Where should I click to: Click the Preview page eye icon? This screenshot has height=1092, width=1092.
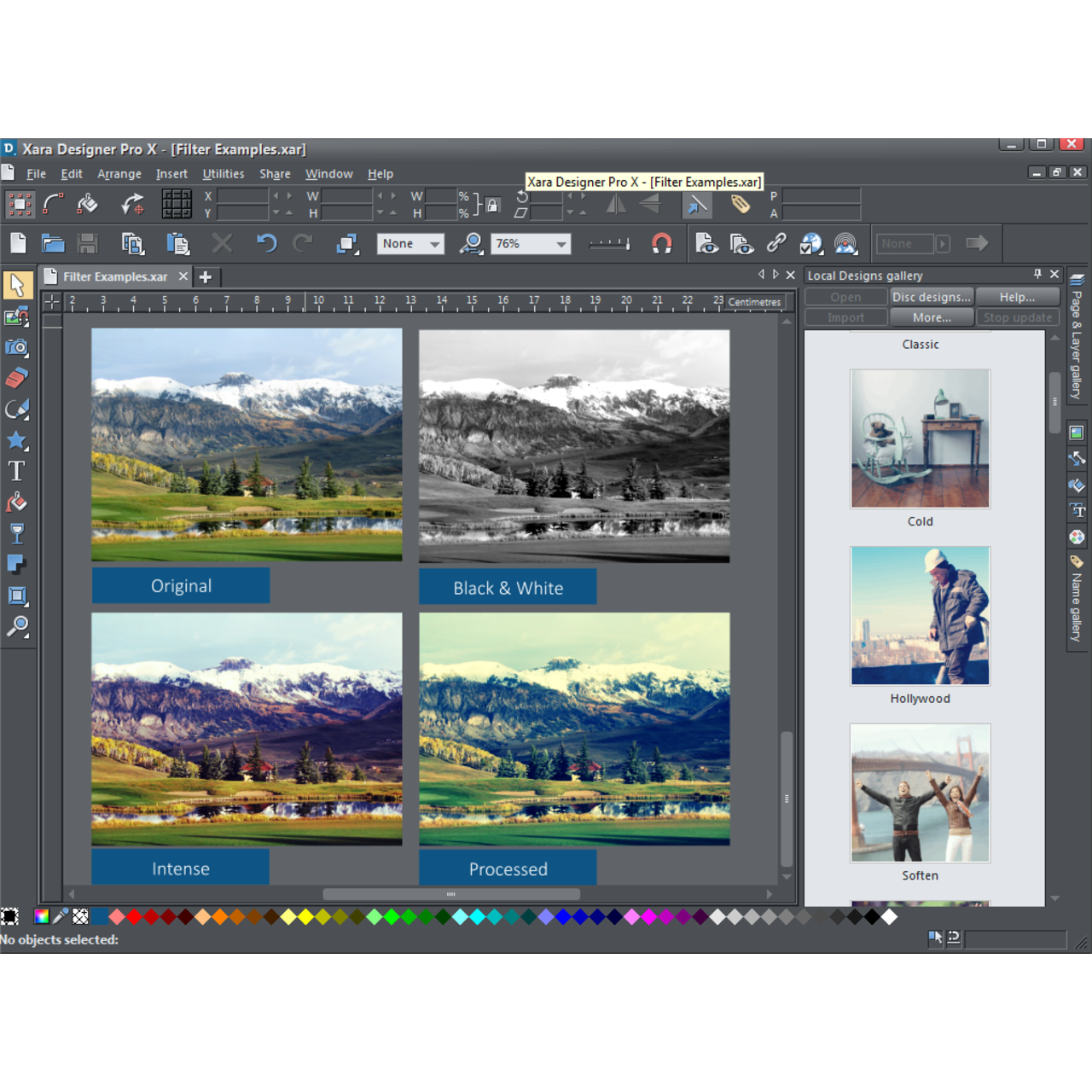pyautogui.click(x=706, y=244)
